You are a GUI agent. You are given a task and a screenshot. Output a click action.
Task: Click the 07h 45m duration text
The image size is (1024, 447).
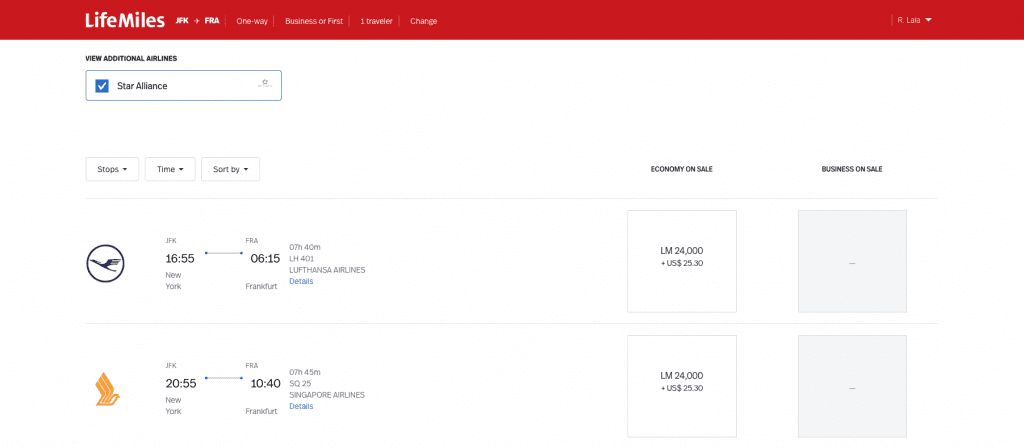pyautogui.click(x=305, y=372)
